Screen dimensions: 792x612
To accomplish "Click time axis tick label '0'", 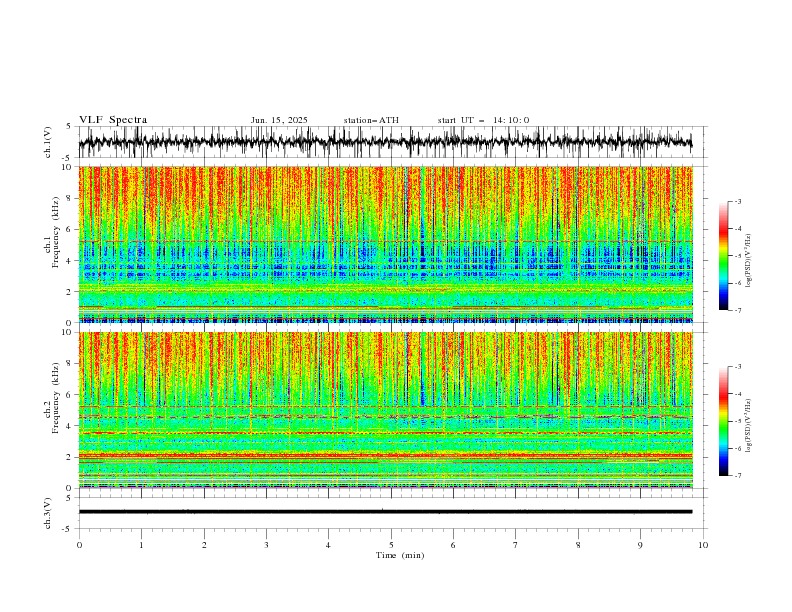I will tap(79, 545).
